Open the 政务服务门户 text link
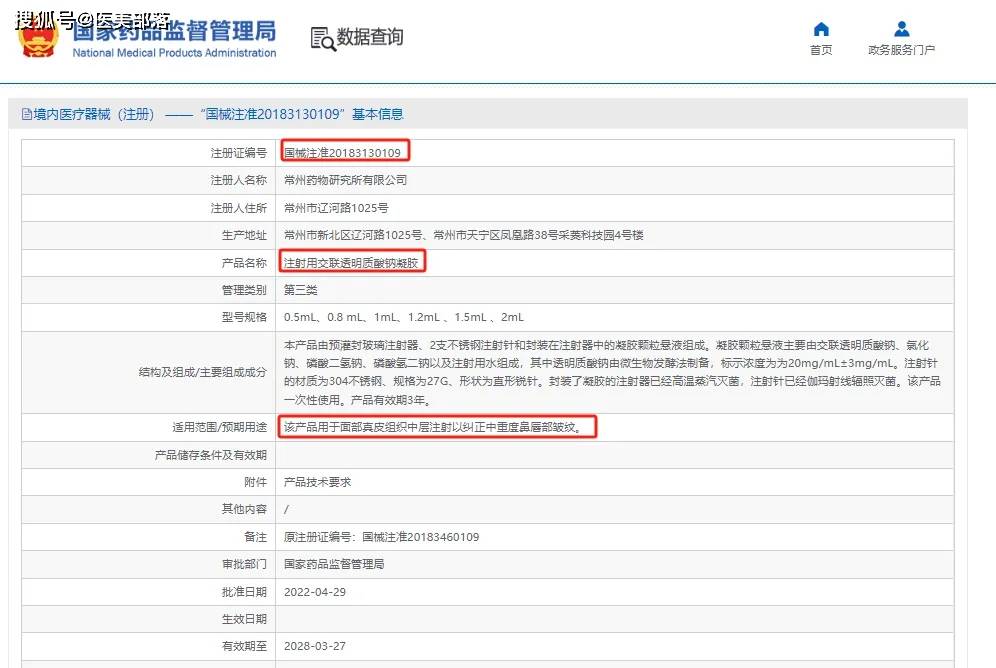996x668 pixels. point(901,50)
